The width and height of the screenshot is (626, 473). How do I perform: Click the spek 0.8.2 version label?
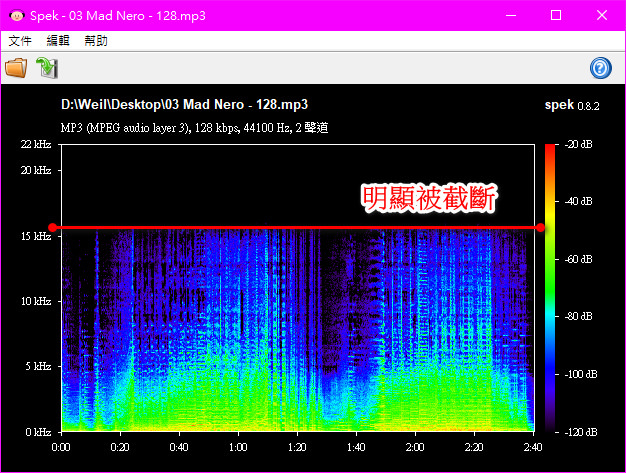[571, 104]
